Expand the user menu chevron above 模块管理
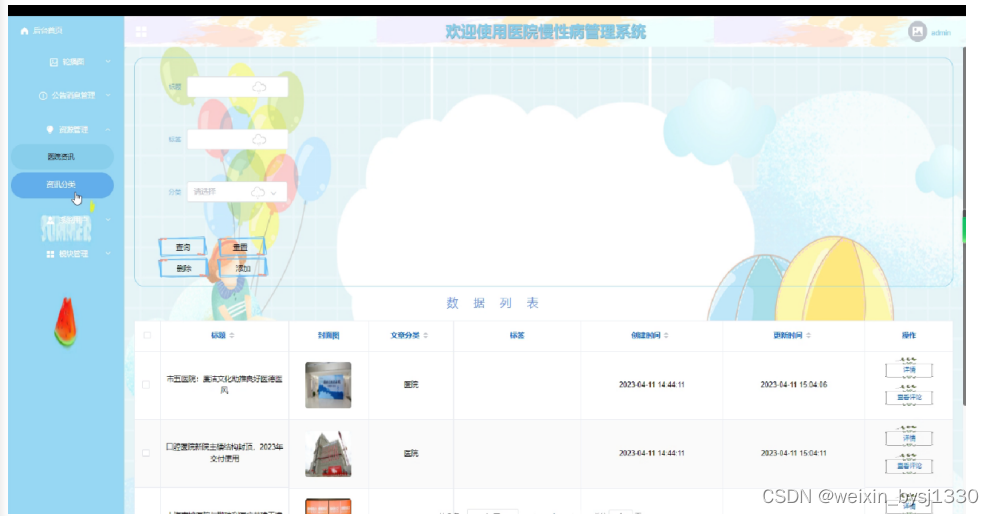The height and width of the screenshot is (516, 994). (x=108, y=220)
